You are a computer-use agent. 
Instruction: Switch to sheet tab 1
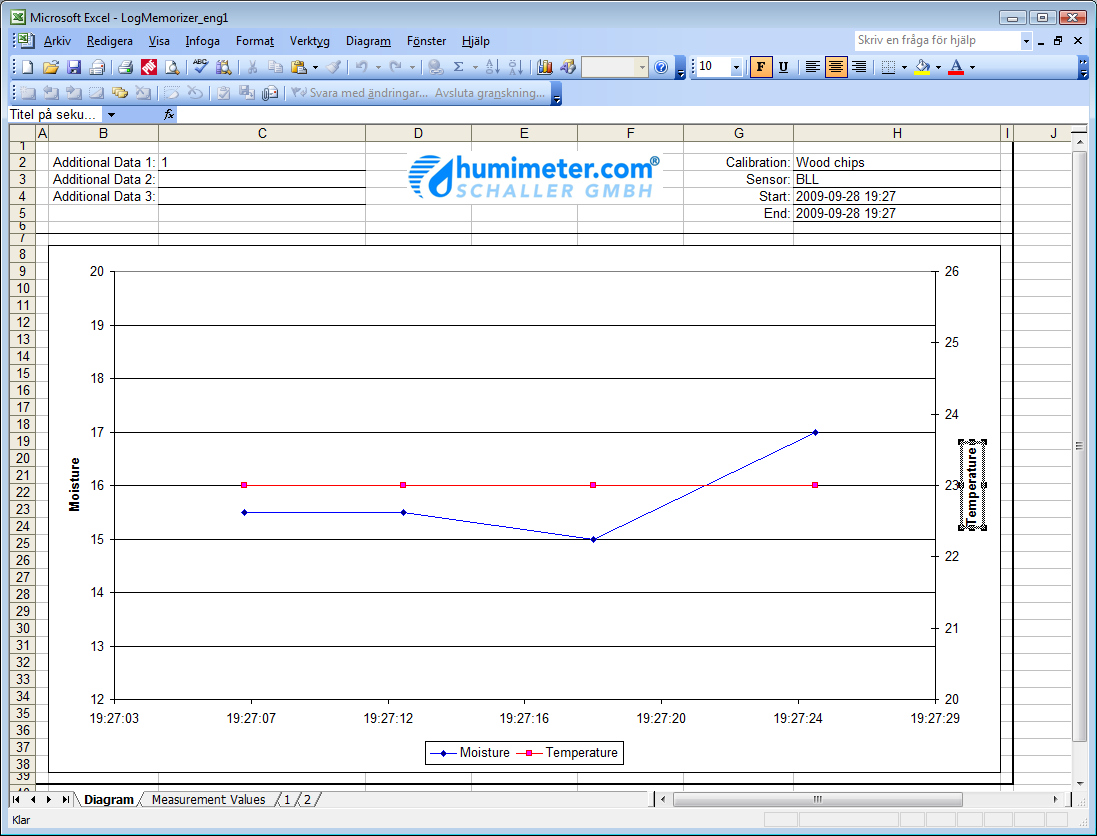(x=287, y=800)
